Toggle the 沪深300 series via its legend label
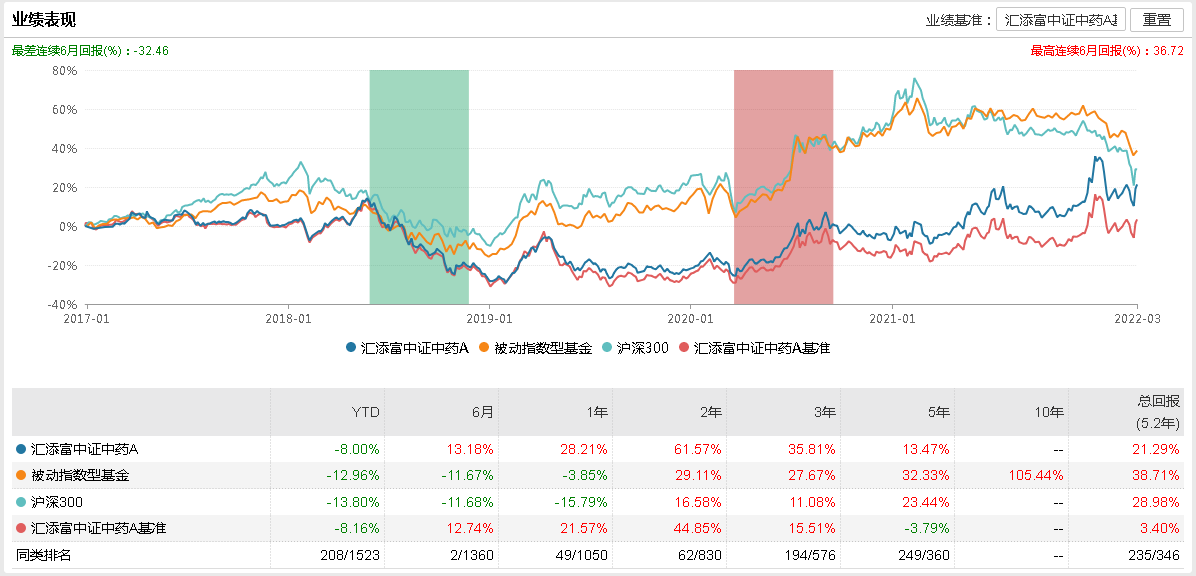 point(642,348)
